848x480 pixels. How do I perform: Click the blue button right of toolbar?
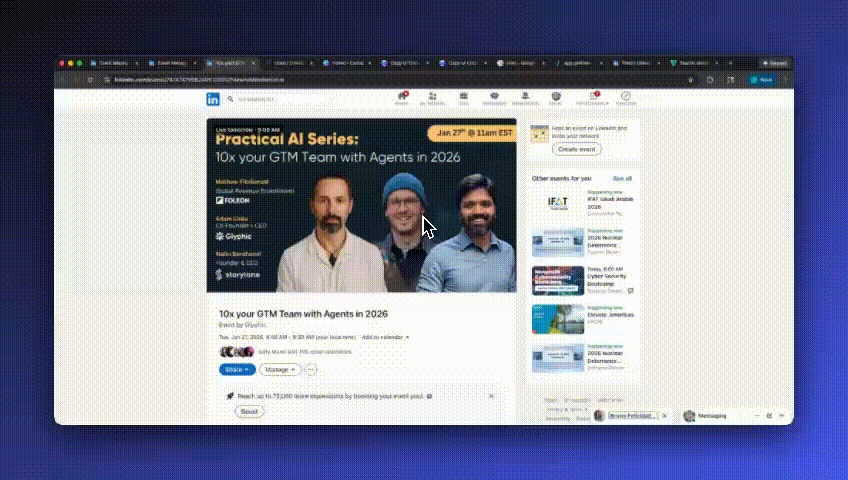point(761,79)
